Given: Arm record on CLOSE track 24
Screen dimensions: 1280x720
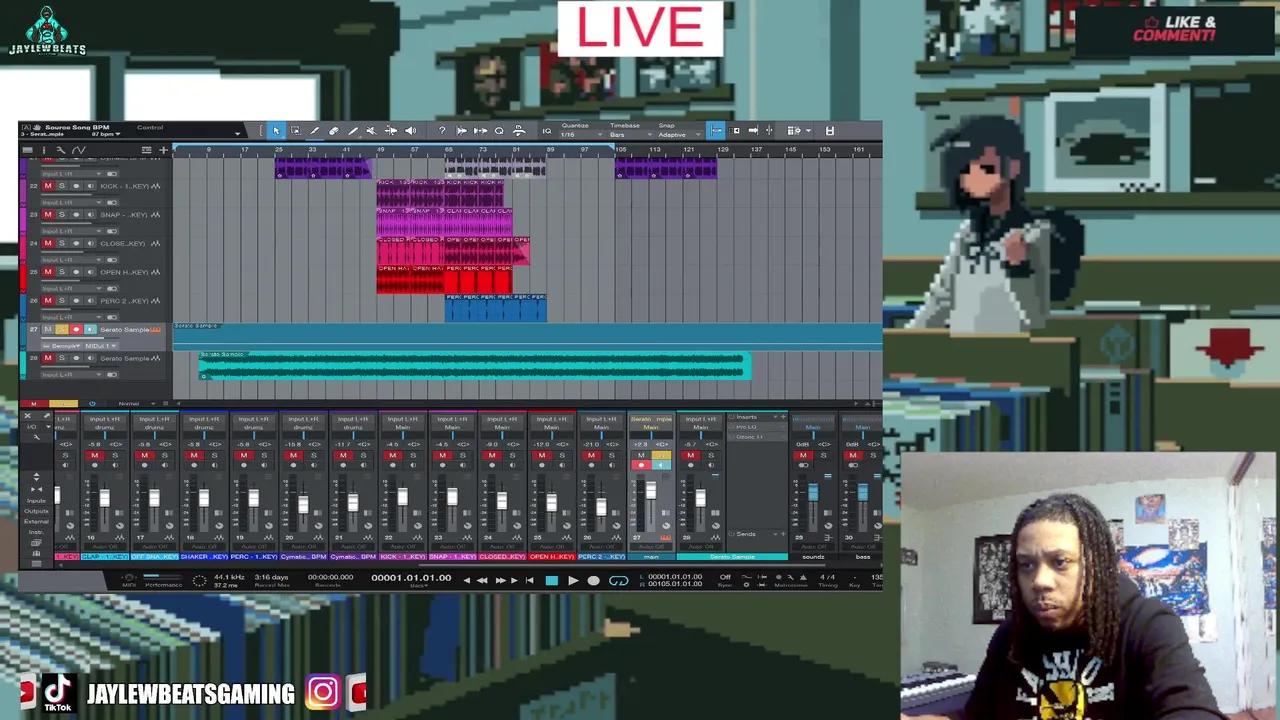Looking at the screenshot, I should pos(75,243).
